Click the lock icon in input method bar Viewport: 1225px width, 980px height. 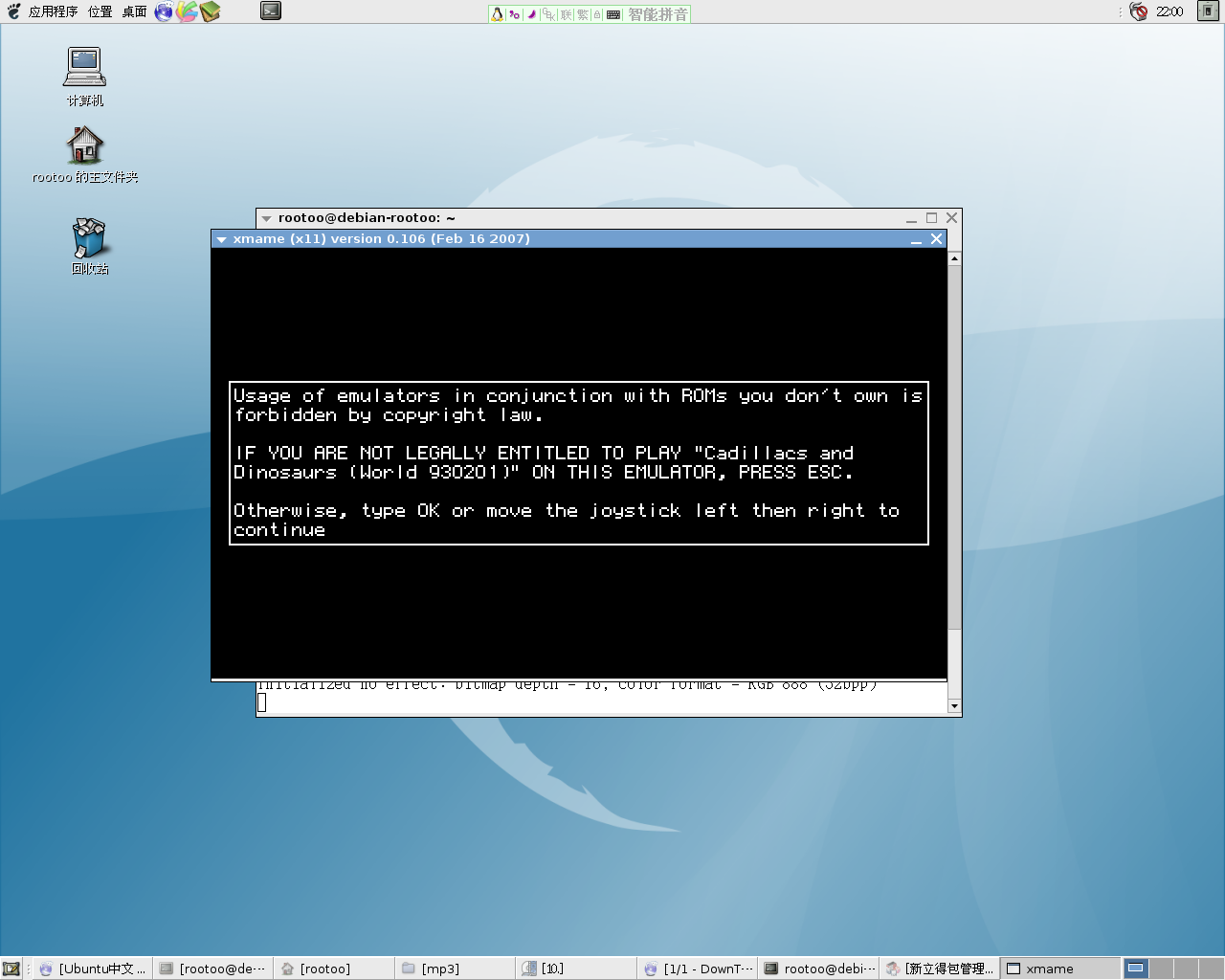pos(597,14)
